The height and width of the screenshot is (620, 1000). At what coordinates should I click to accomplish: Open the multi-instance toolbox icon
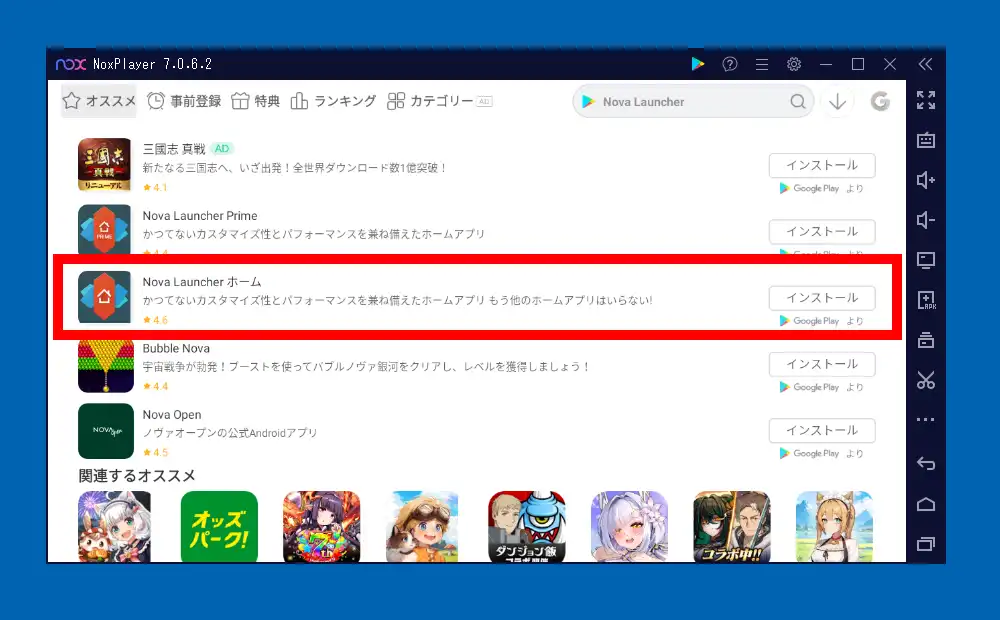[926, 340]
